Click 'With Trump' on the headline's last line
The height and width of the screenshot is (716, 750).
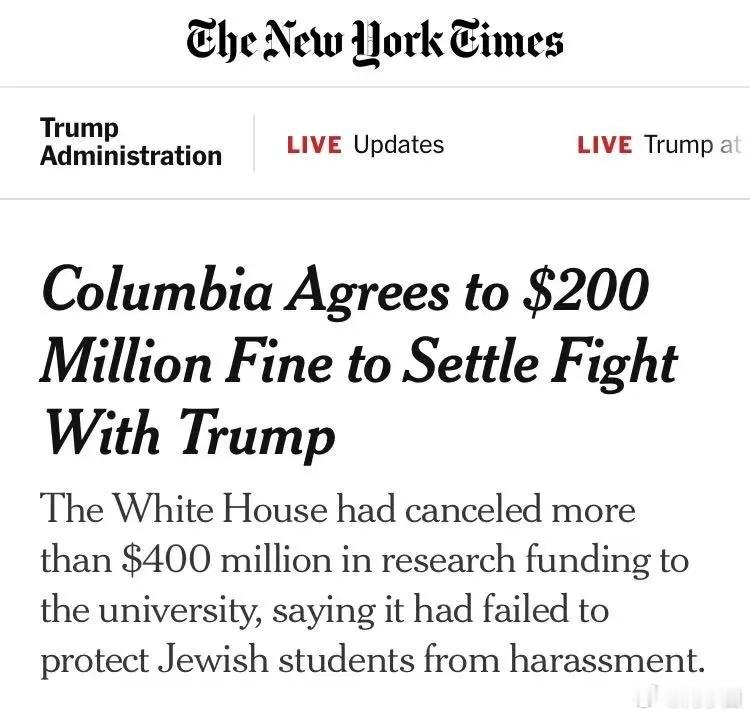190,434
